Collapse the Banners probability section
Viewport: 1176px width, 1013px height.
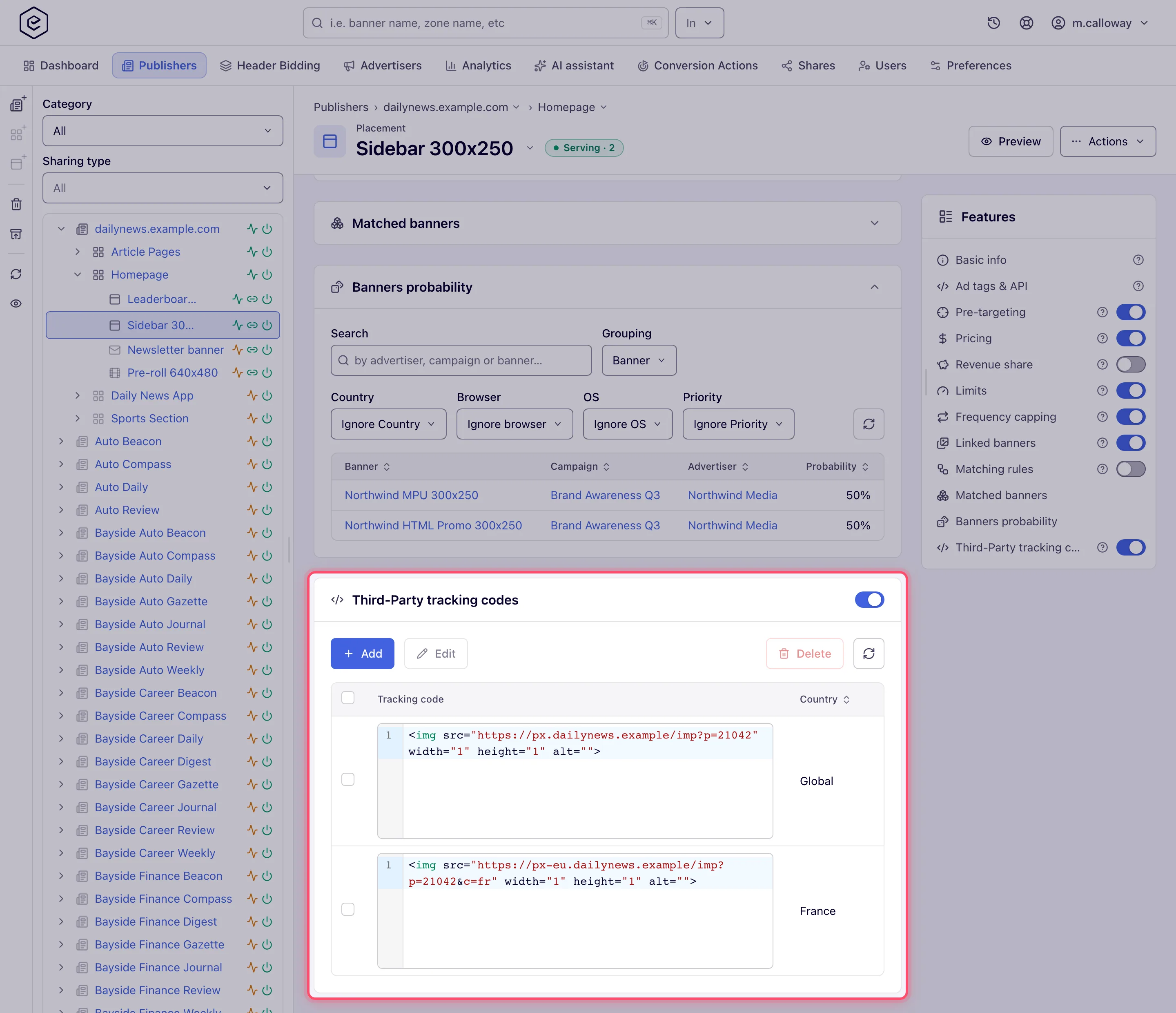pos(875,287)
